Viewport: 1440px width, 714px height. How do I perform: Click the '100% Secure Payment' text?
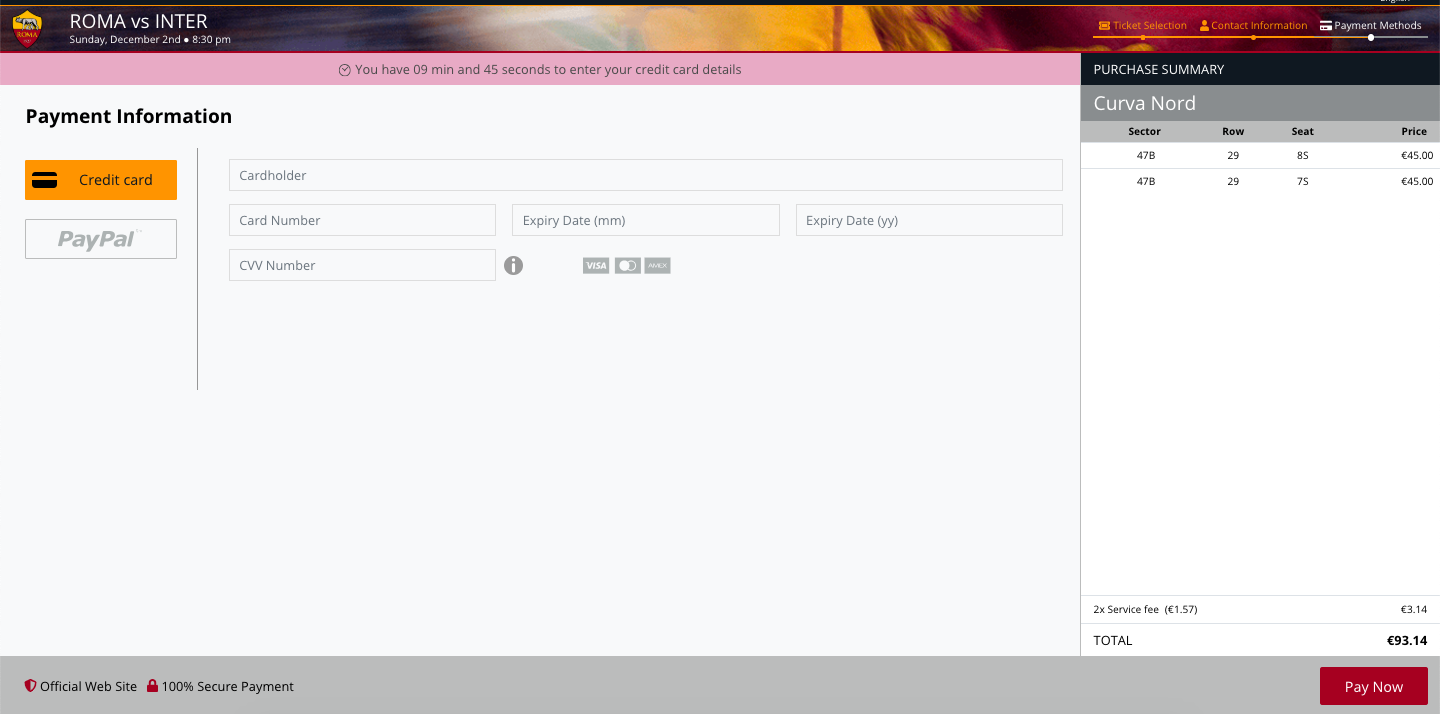(x=228, y=687)
